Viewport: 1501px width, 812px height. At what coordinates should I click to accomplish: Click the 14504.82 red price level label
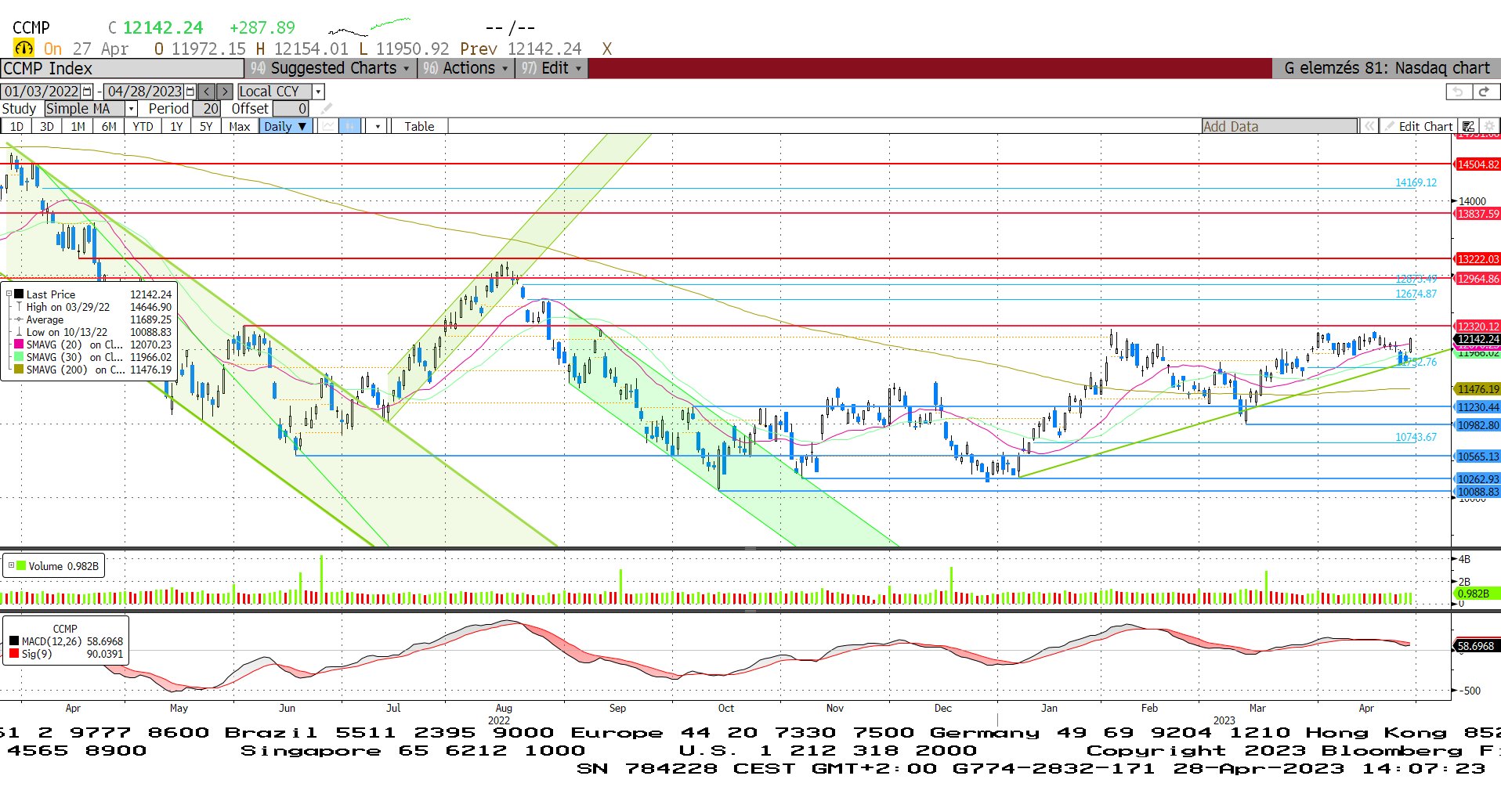click(x=1477, y=164)
